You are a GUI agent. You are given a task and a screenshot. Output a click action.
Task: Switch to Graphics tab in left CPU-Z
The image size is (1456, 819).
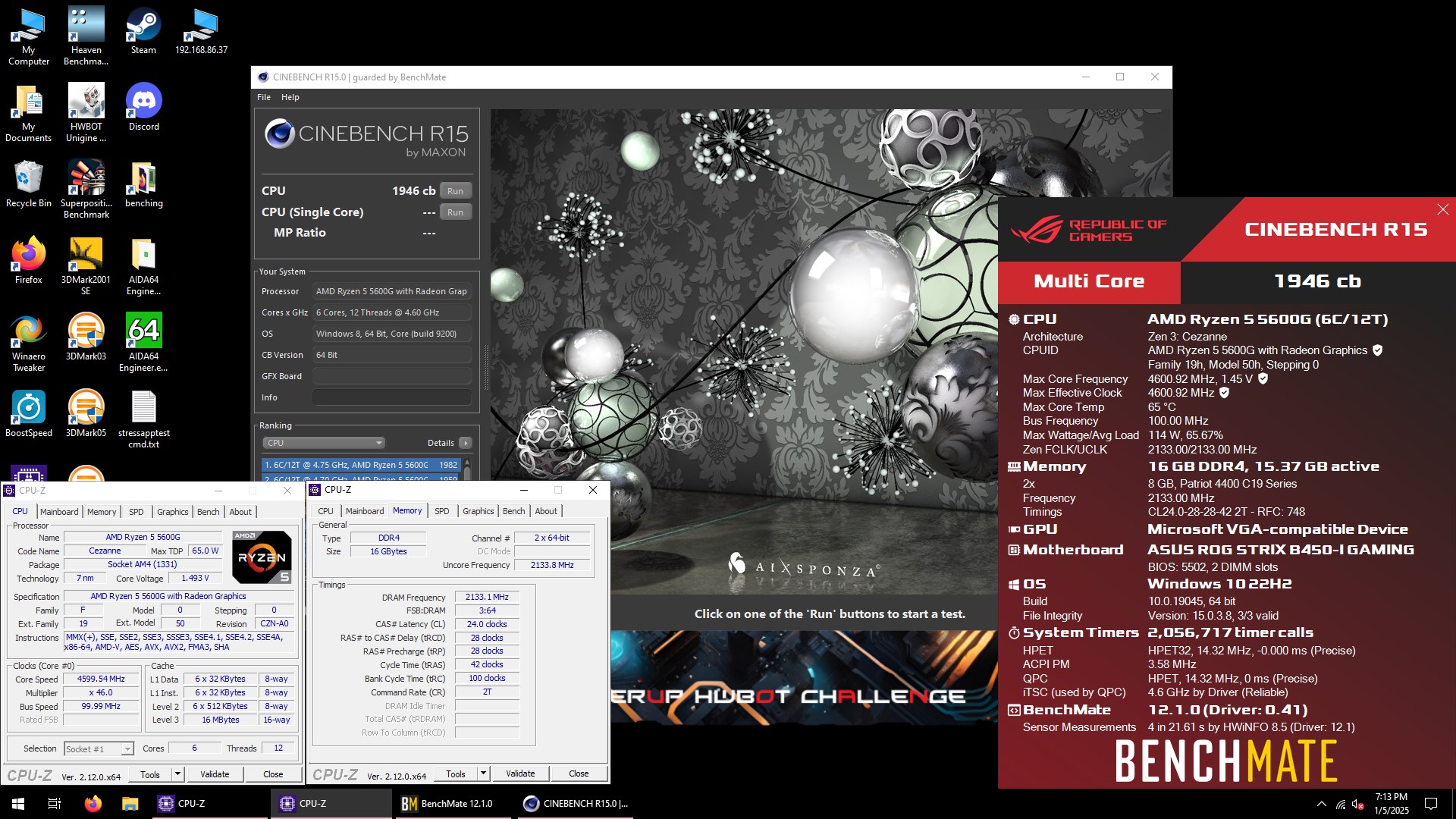coord(173,512)
